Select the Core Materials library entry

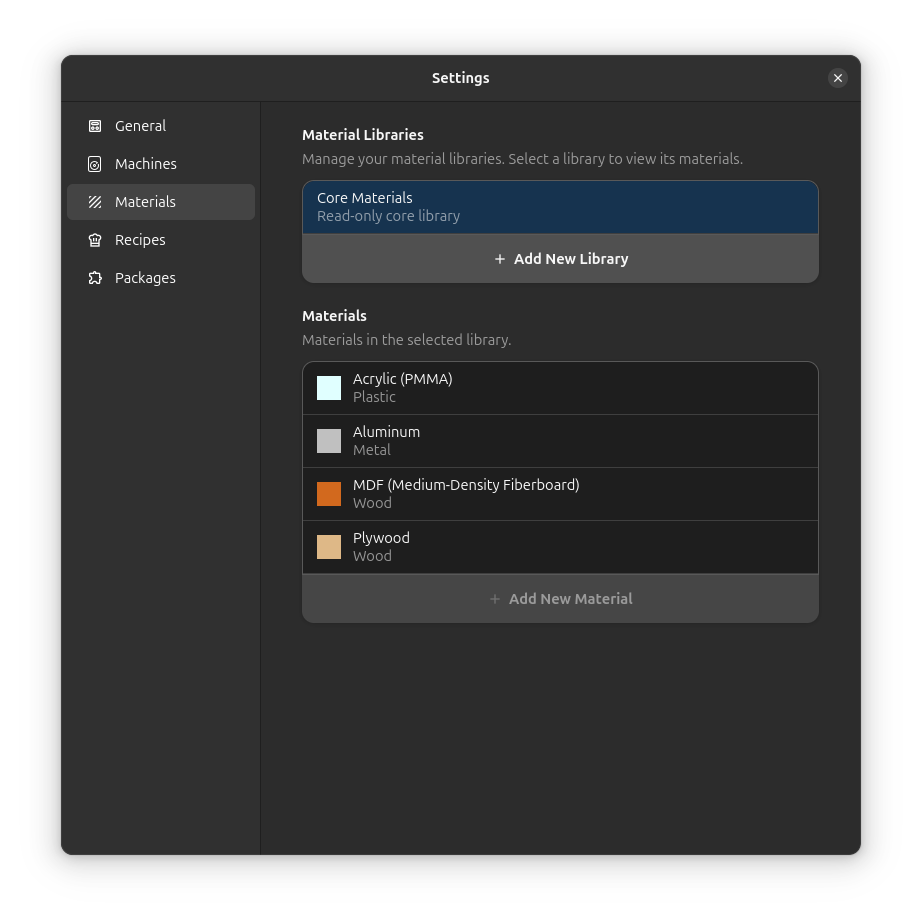[560, 206]
